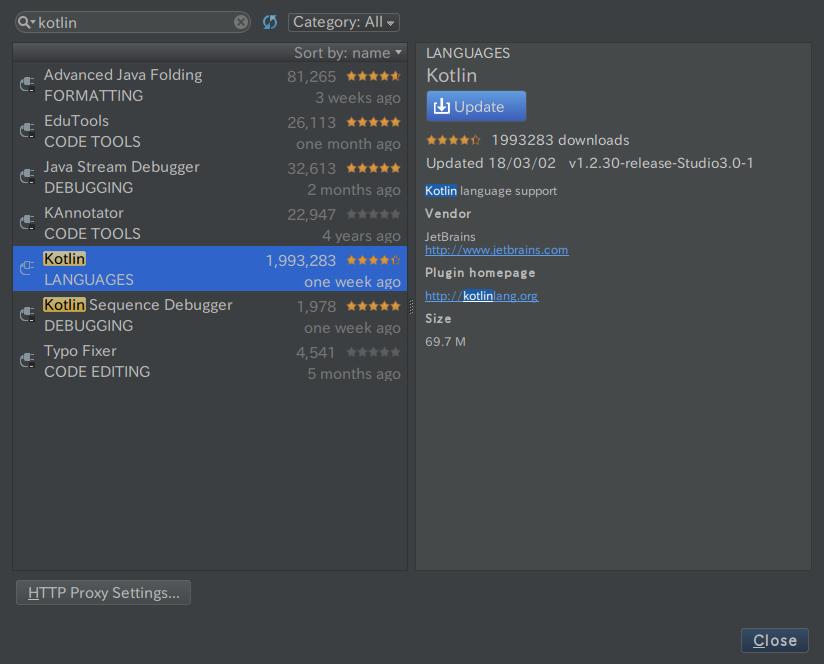Screen dimensions: 824x664
Task: Clear the kotlin search text
Action: [x=241, y=22]
